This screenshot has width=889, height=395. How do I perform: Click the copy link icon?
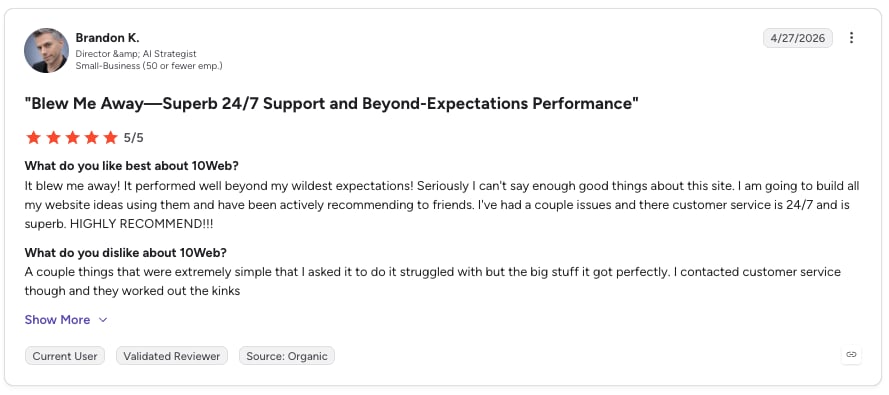851,355
